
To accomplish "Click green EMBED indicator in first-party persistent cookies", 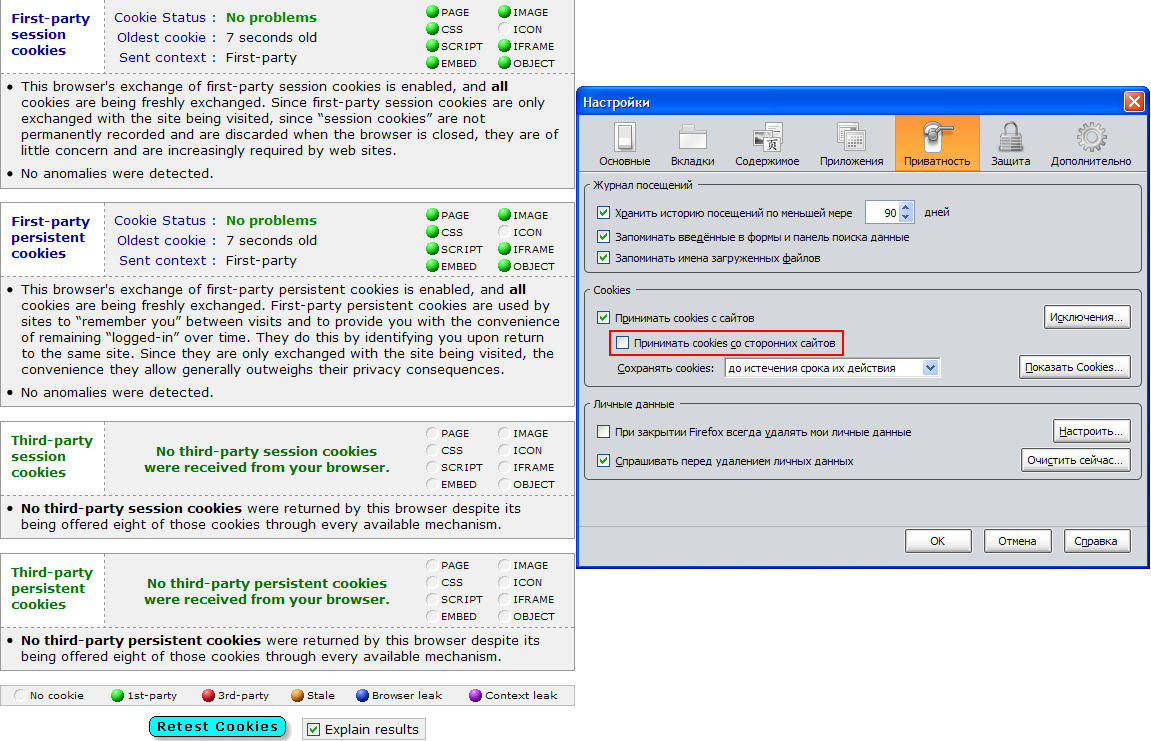I will click(x=432, y=266).
